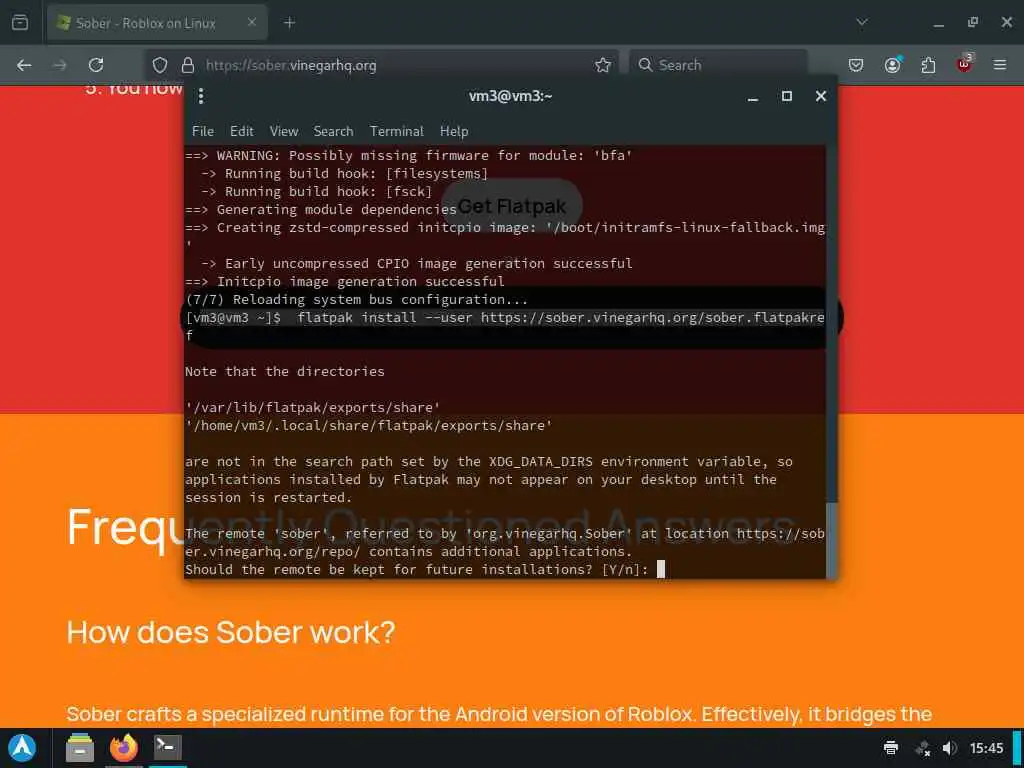Image resolution: width=1024 pixels, height=768 pixels.
Task: Open the terminal Edit menu
Action: (242, 131)
